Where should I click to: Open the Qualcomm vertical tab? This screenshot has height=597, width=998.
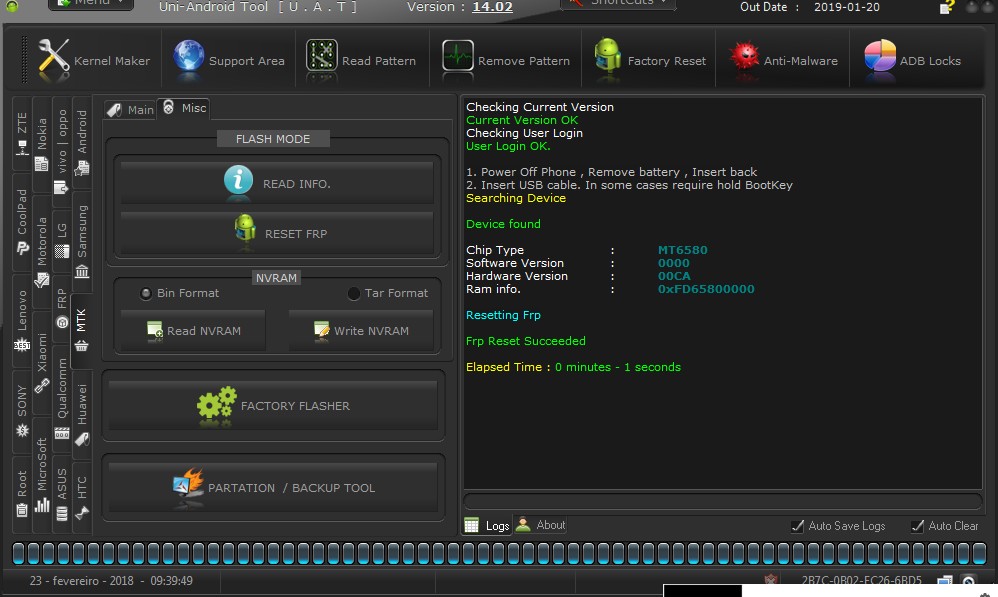coord(62,398)
